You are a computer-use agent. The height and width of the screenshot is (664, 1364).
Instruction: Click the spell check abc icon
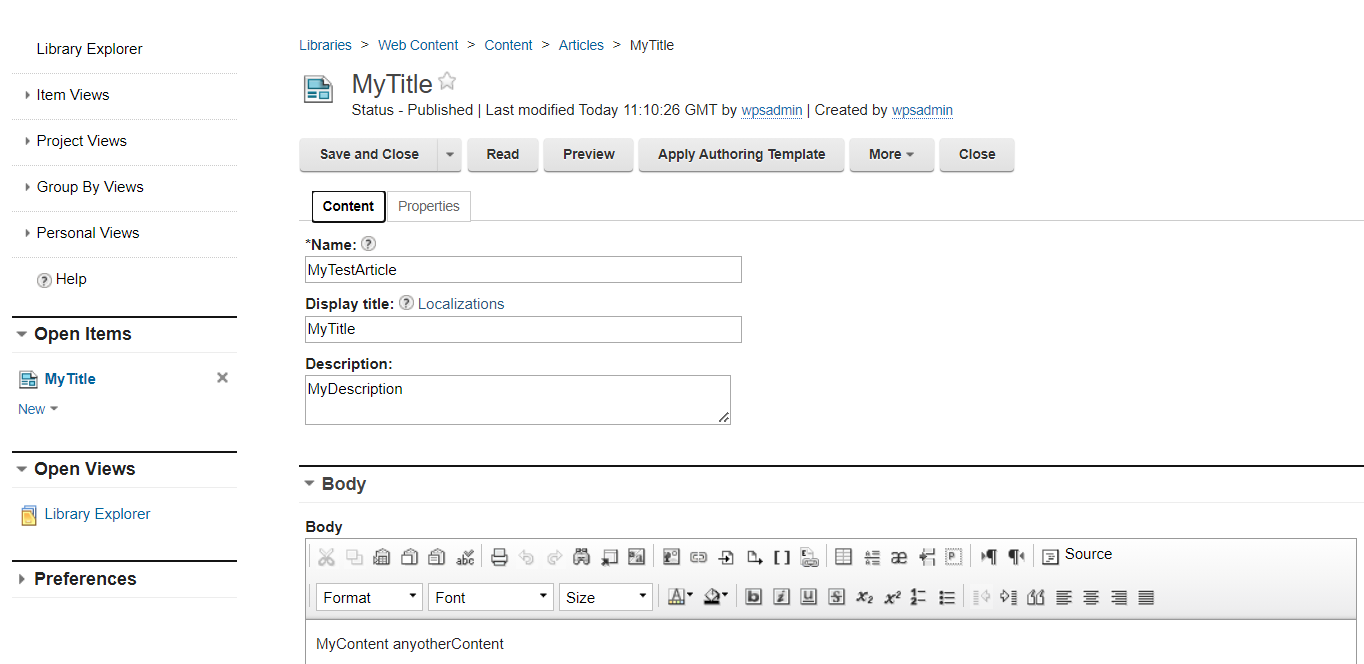point(465,557)
